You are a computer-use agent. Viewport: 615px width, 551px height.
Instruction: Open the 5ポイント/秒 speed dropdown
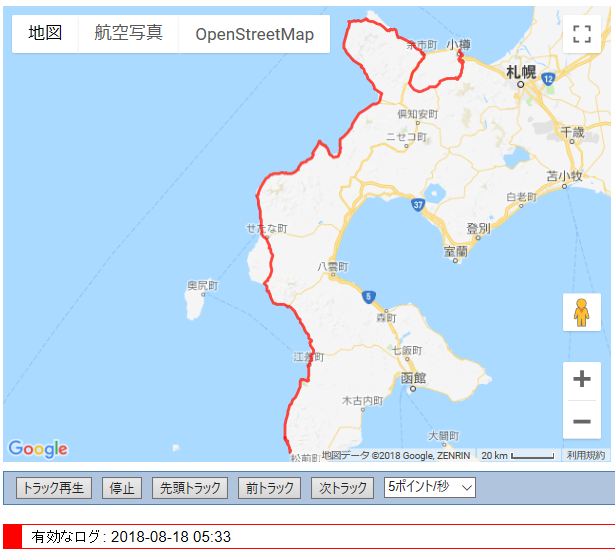pyautogui.click(x=430, y=487)
